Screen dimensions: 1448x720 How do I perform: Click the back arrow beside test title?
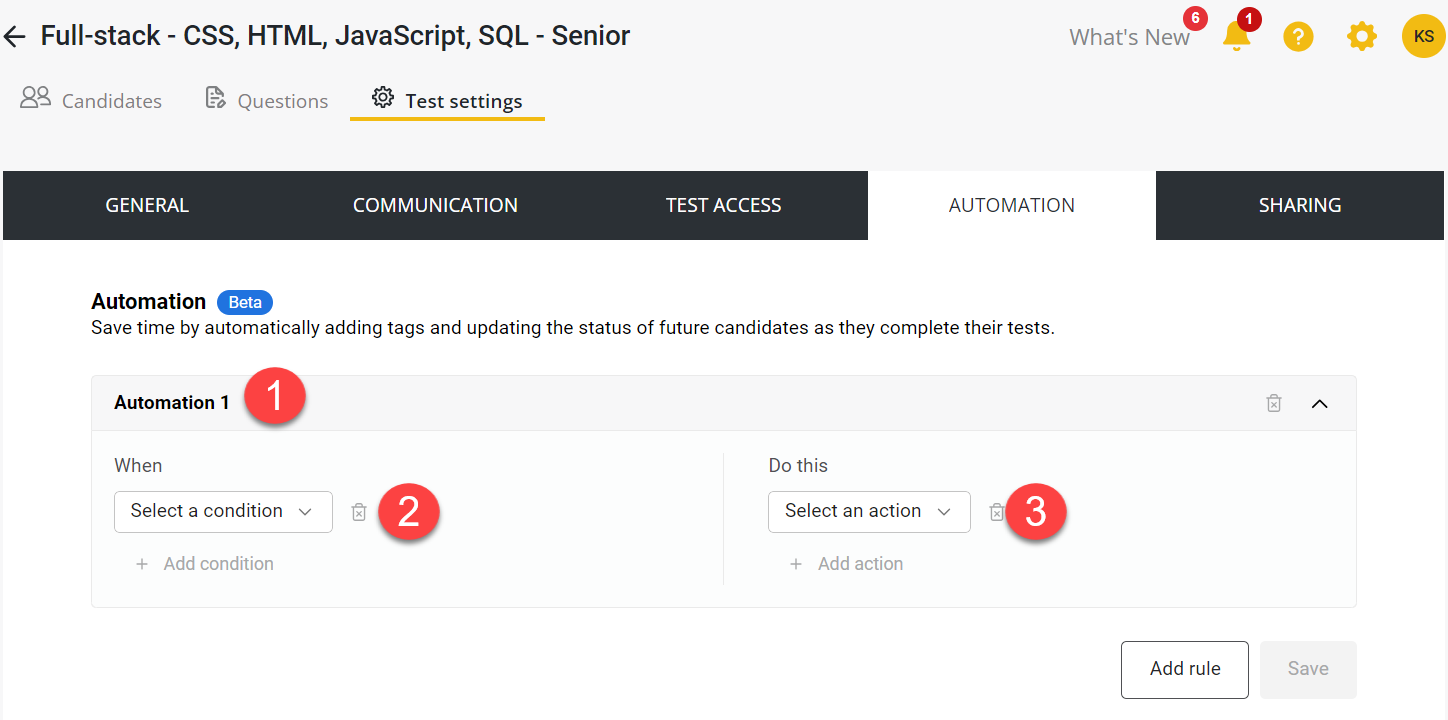[x=14, y=37]
